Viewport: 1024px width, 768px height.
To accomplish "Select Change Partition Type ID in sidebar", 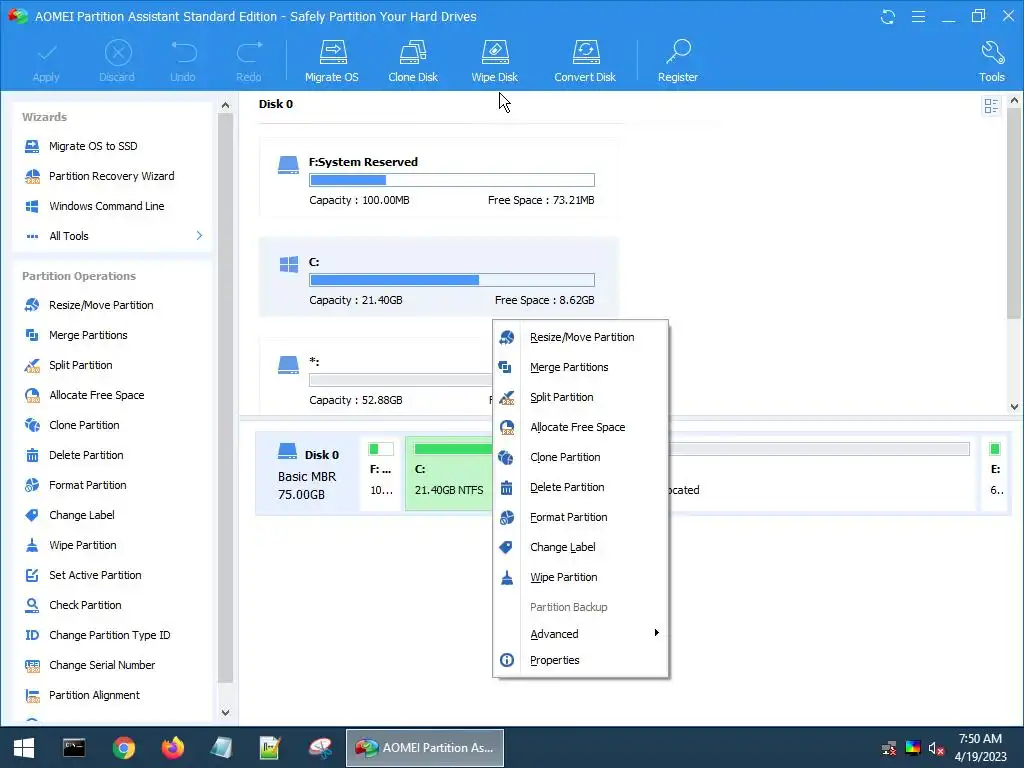I will click(97, 635).
